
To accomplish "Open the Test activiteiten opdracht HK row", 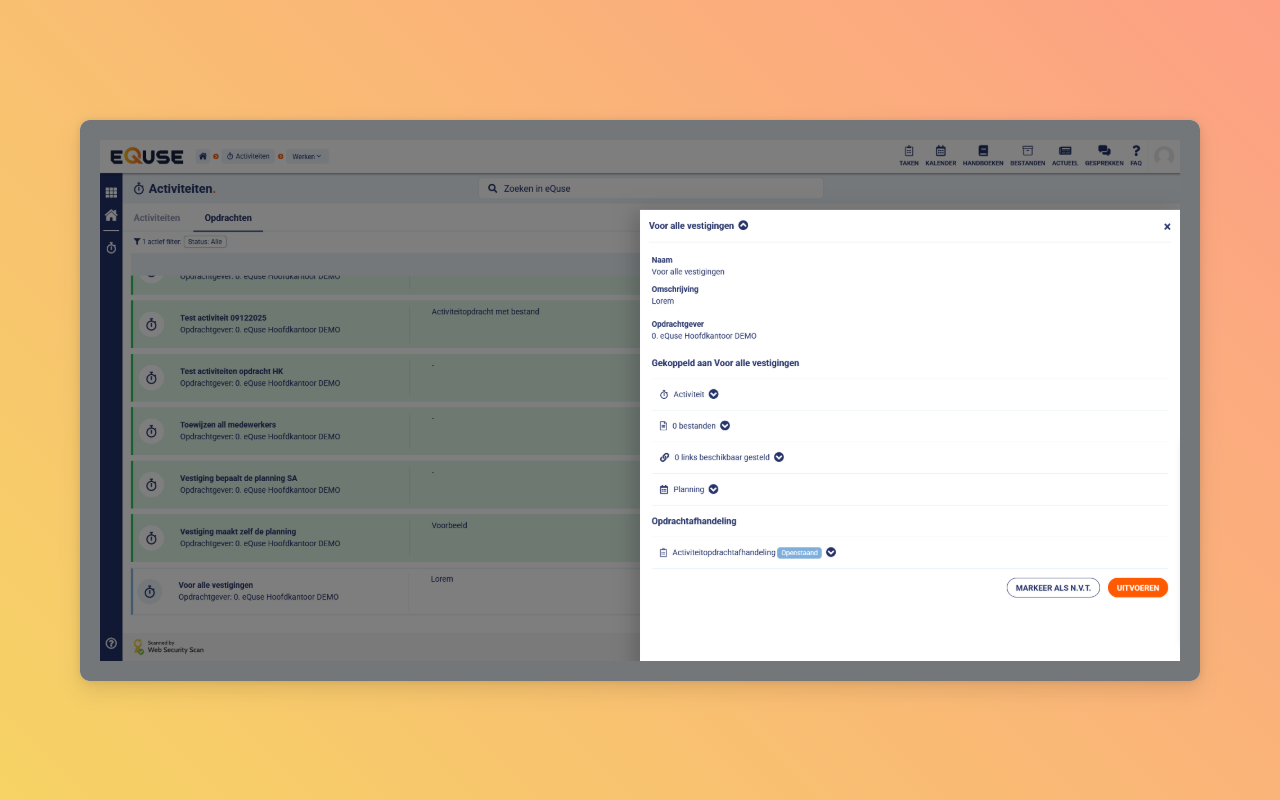I will click(x=385, y=377).
